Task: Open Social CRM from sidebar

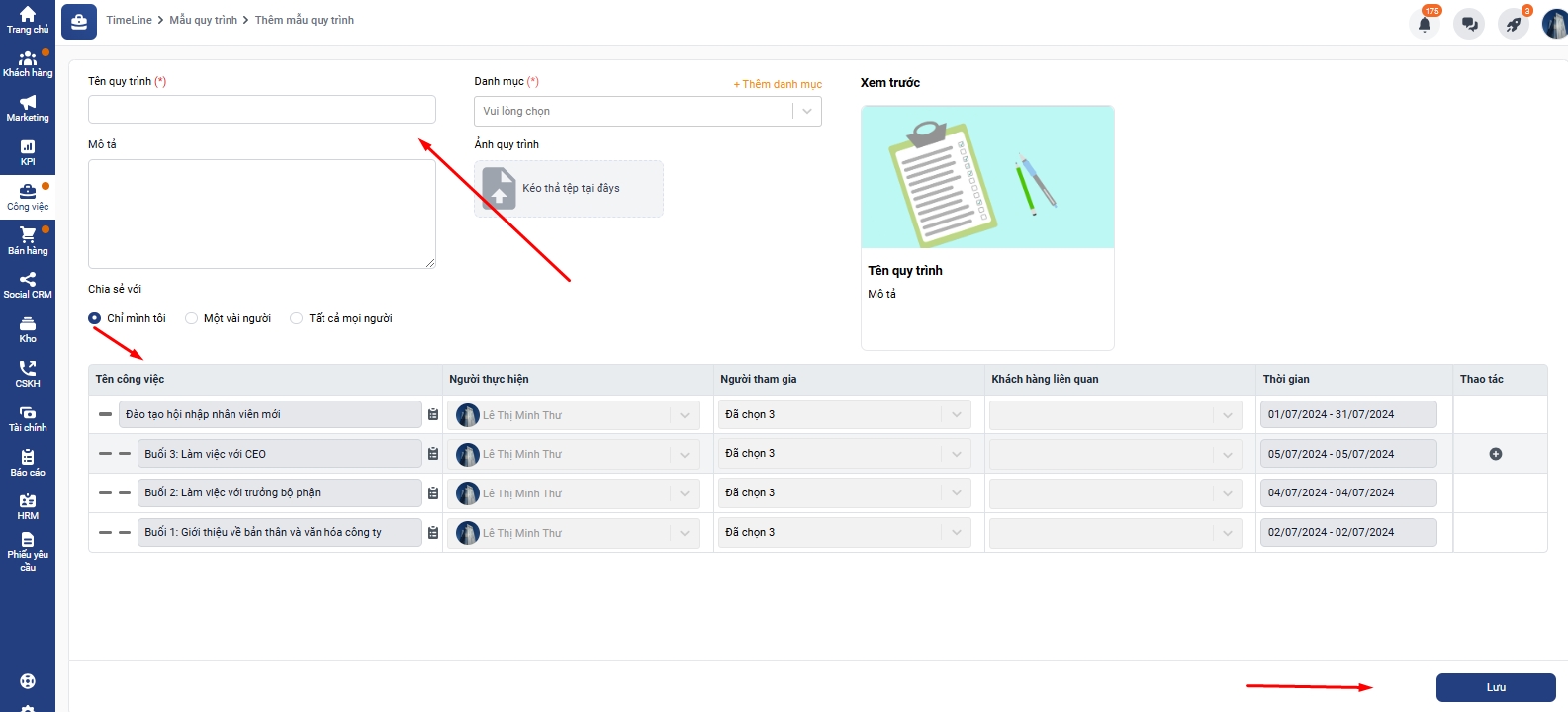Action: tap(28, 285)
